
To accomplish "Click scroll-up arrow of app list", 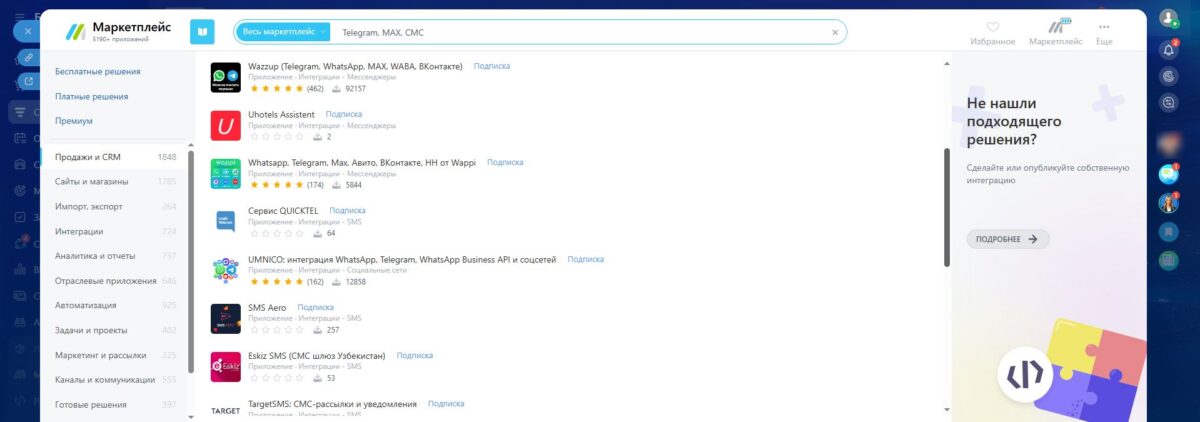I will click(946, 65).
